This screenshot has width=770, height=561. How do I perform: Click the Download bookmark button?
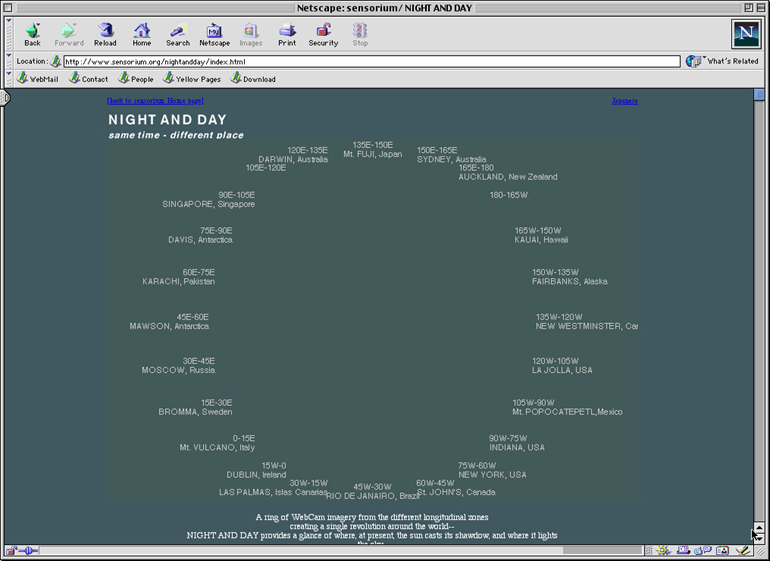click(253, 79)
